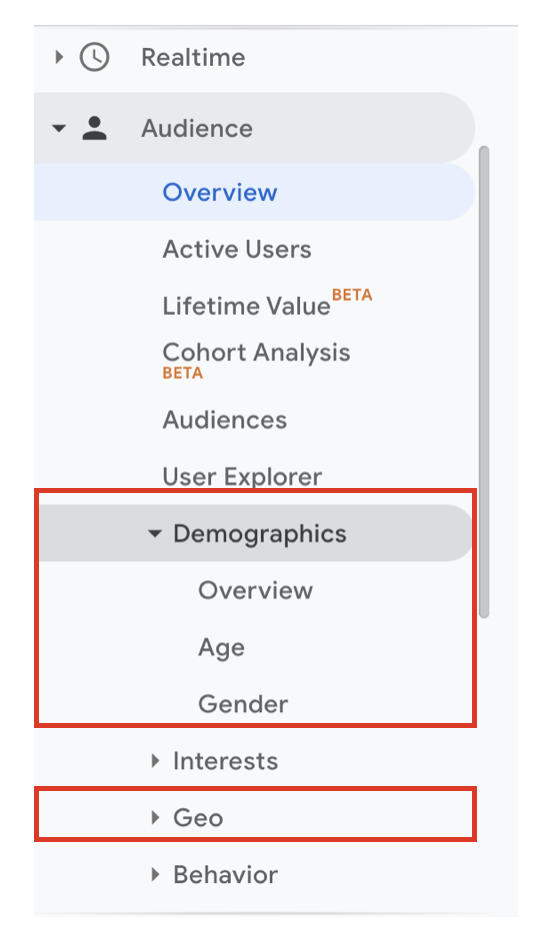The width and height of the screenshot is (544, 948).
Task: Click the Realtime clock icon
Action: (x=94, y=57)
